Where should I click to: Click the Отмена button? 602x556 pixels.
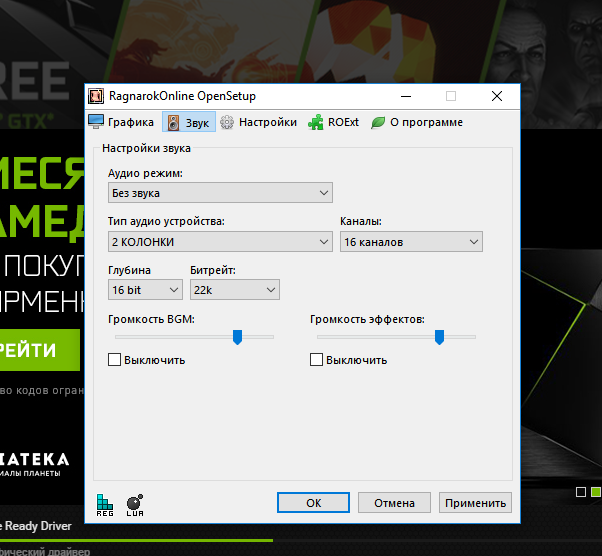click(x=394, y=503)
